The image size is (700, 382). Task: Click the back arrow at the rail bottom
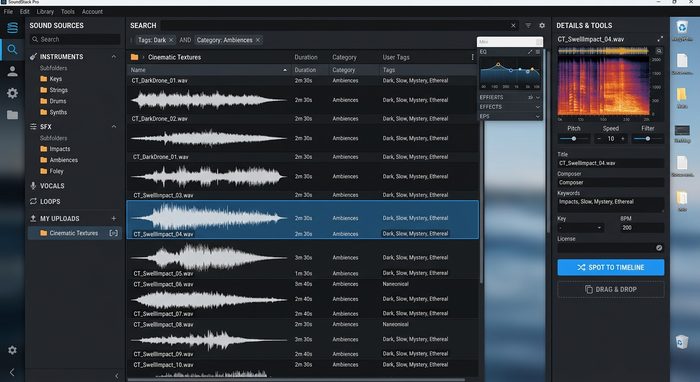pos(12,372)
